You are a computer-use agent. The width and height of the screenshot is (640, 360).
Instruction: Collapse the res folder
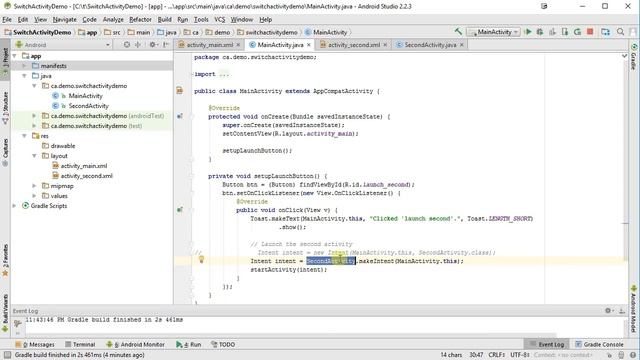point(24,136)
